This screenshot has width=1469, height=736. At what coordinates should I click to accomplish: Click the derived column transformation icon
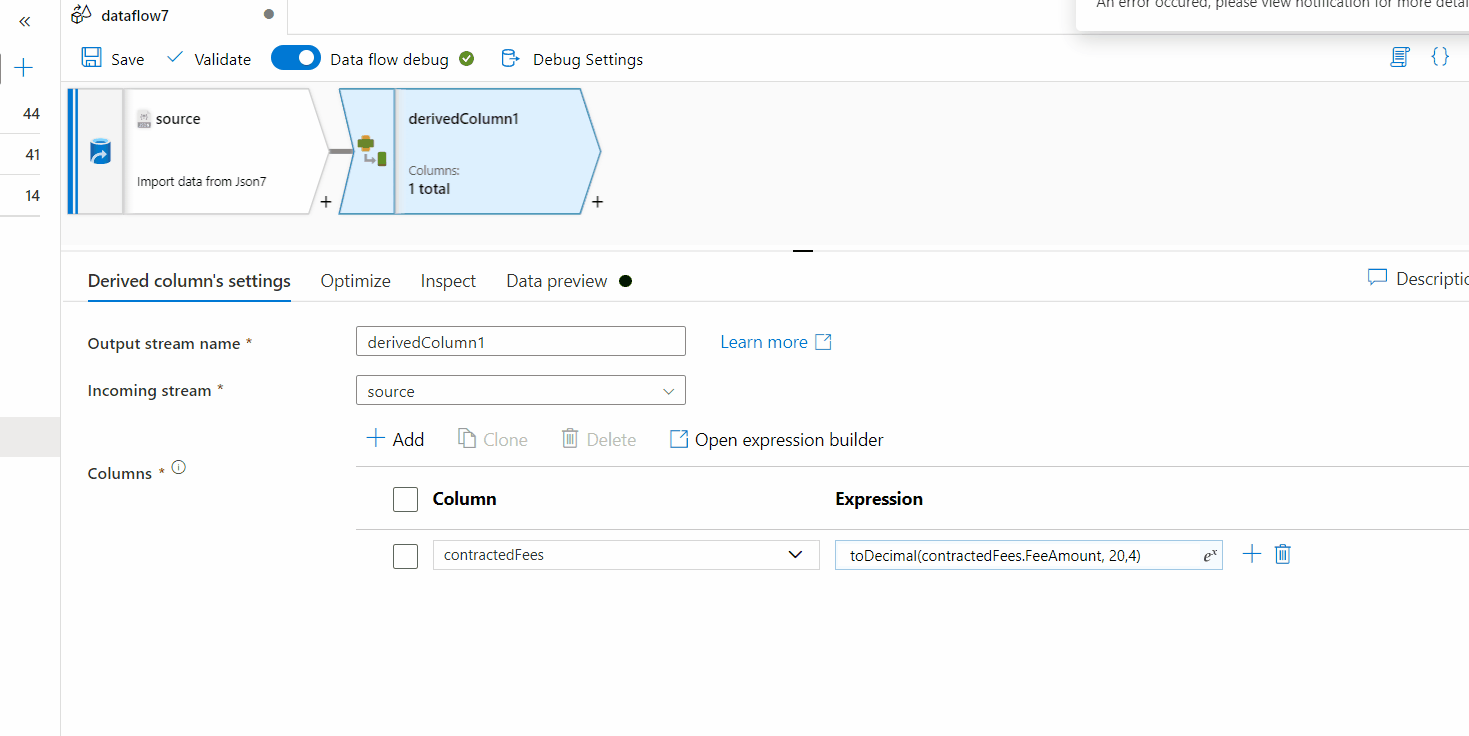372,151
